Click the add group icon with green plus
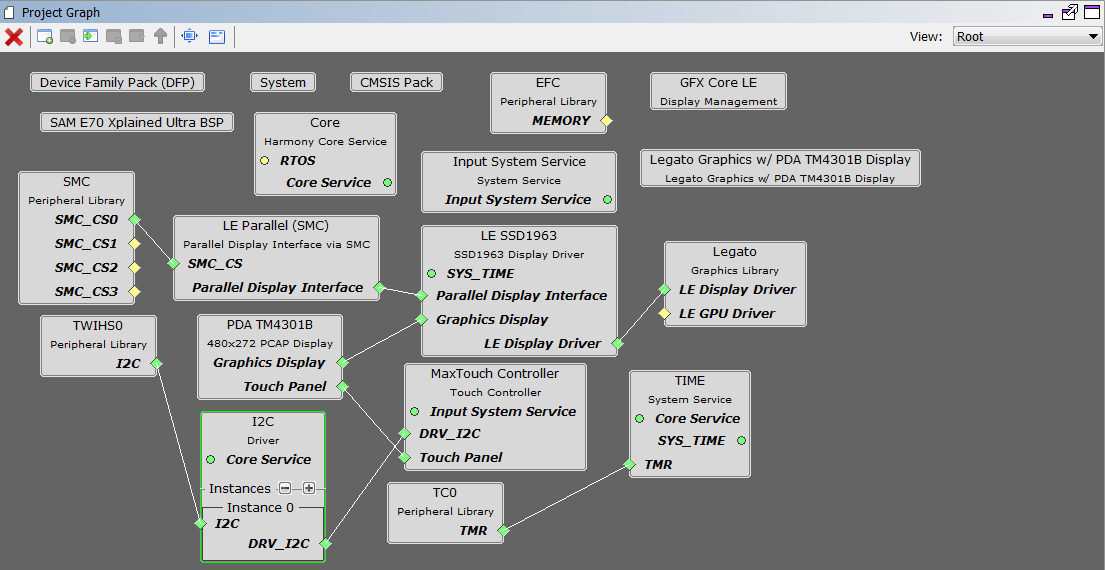 45,37
